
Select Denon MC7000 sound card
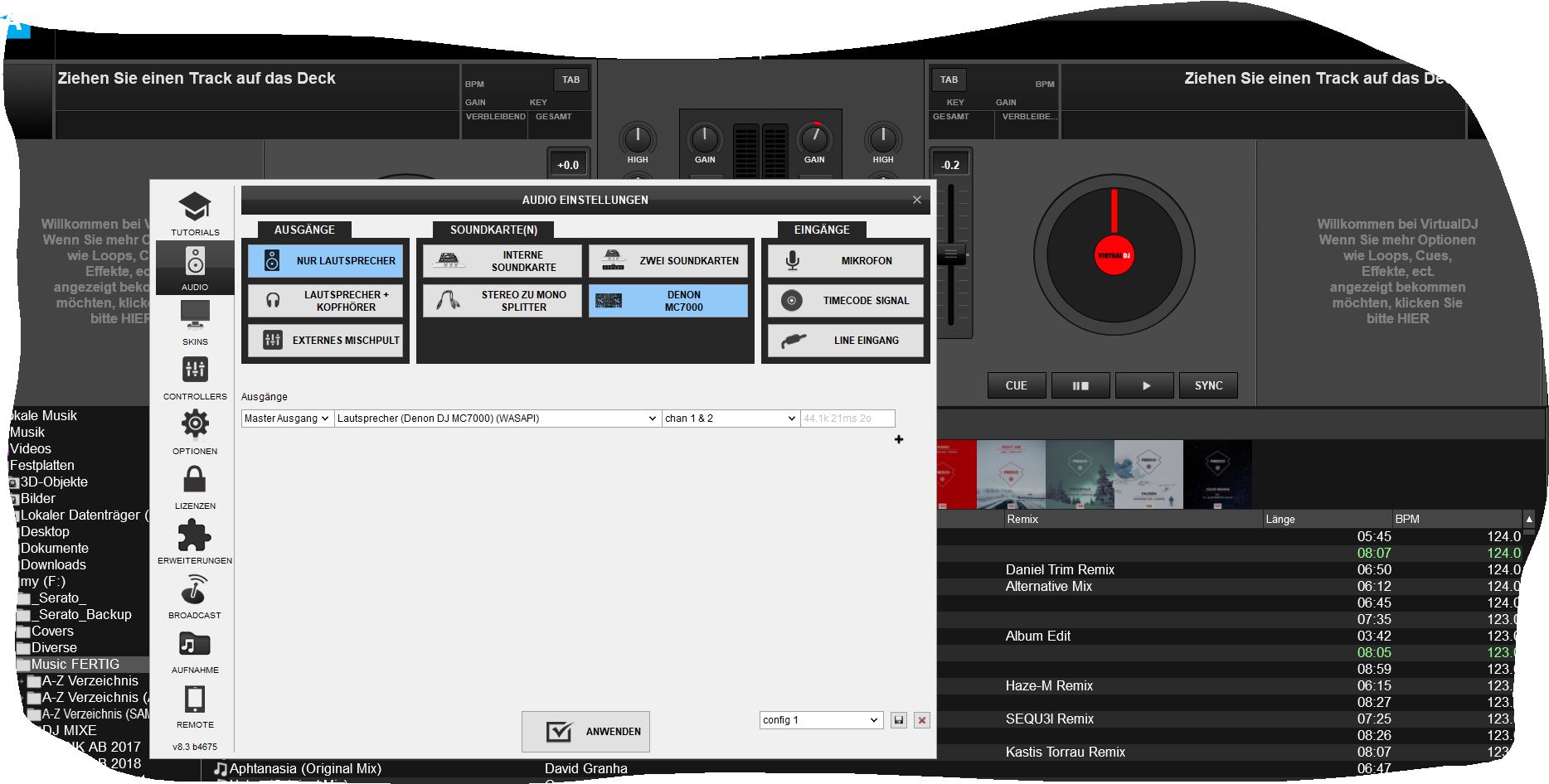668,300
